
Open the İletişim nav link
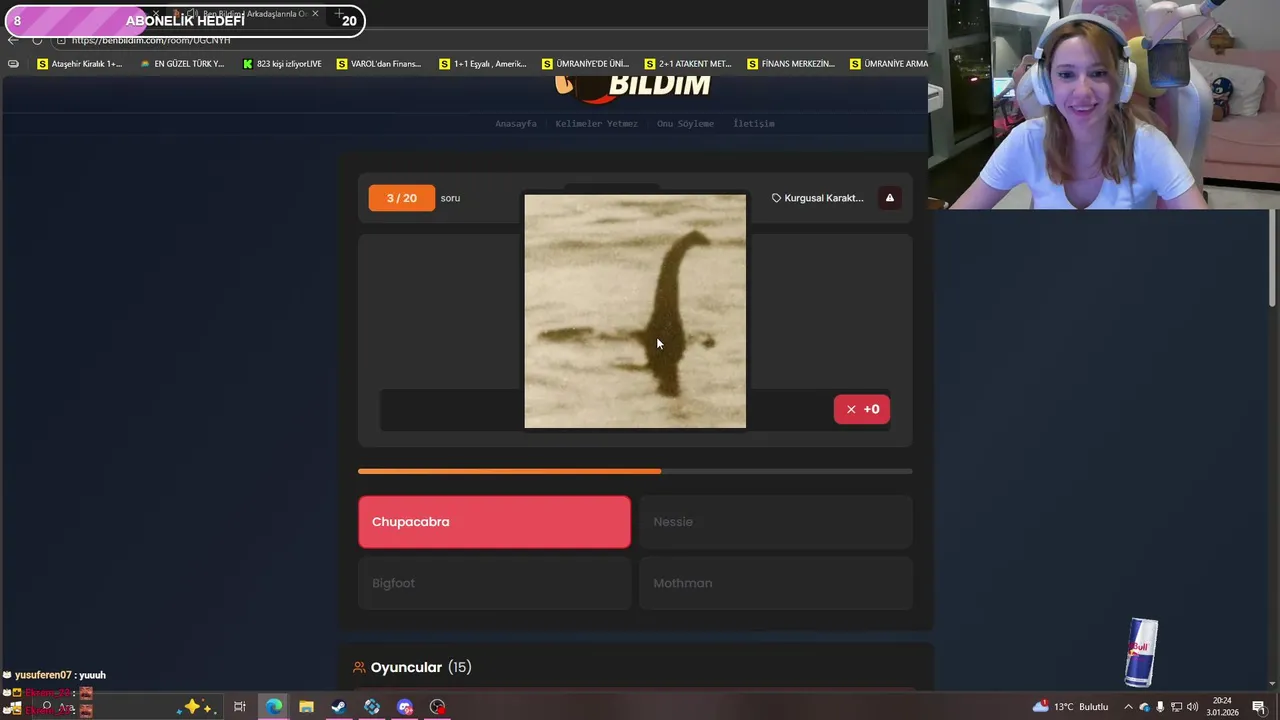click(x=754, y=124)
